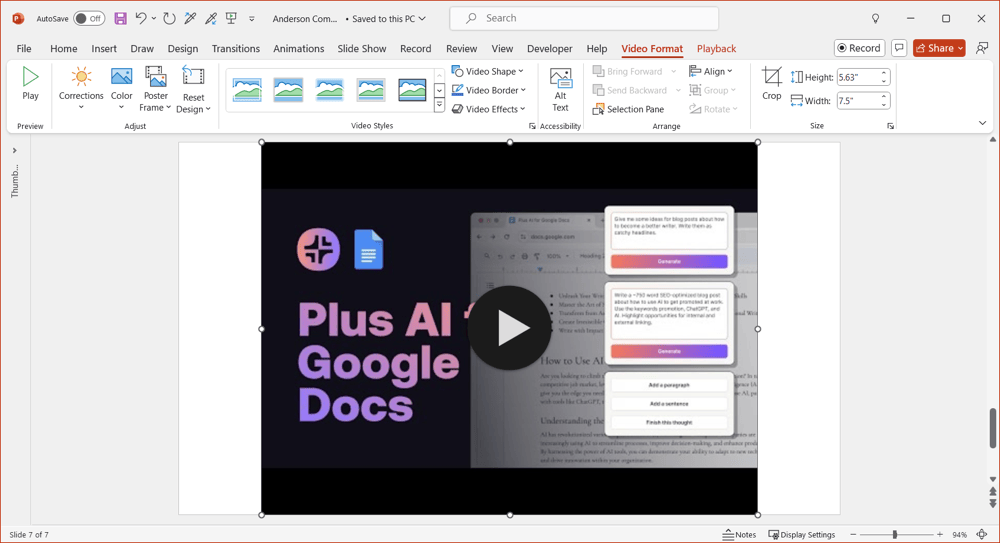Click the zoom slider handle
1000x543 pixels.
click(895, 535)
